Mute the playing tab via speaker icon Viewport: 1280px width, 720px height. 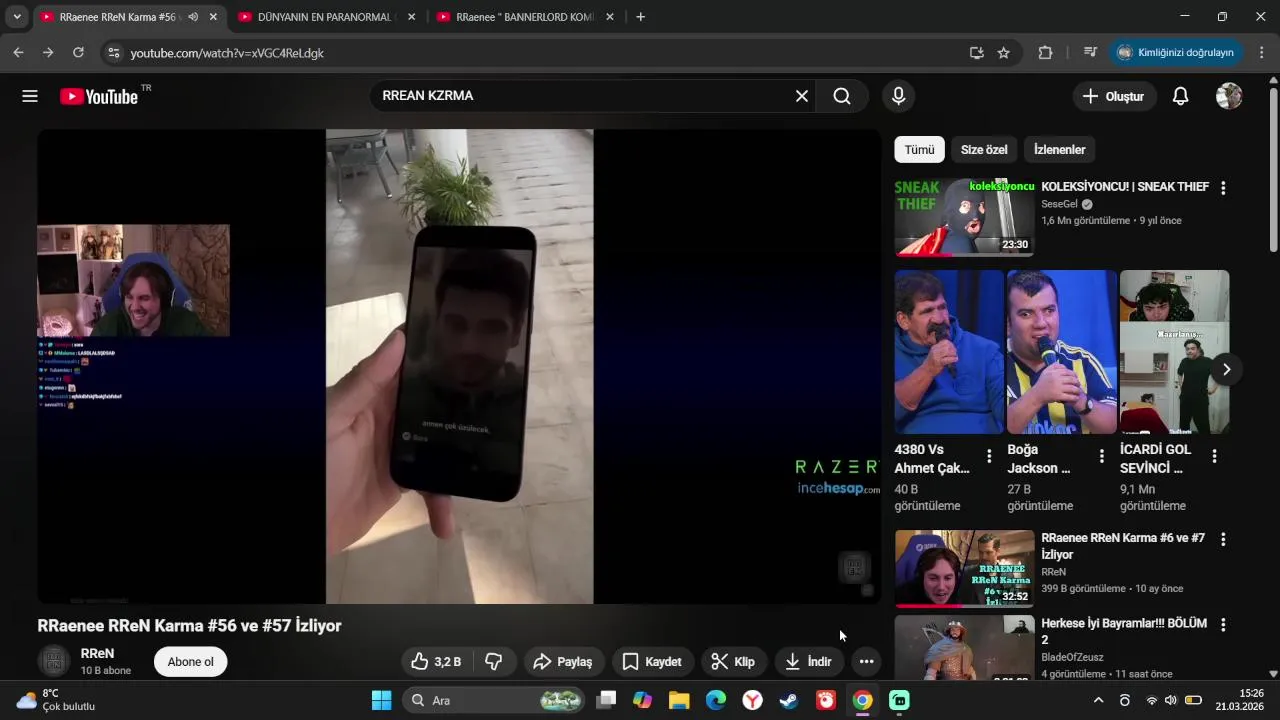(x=193, y=17)
